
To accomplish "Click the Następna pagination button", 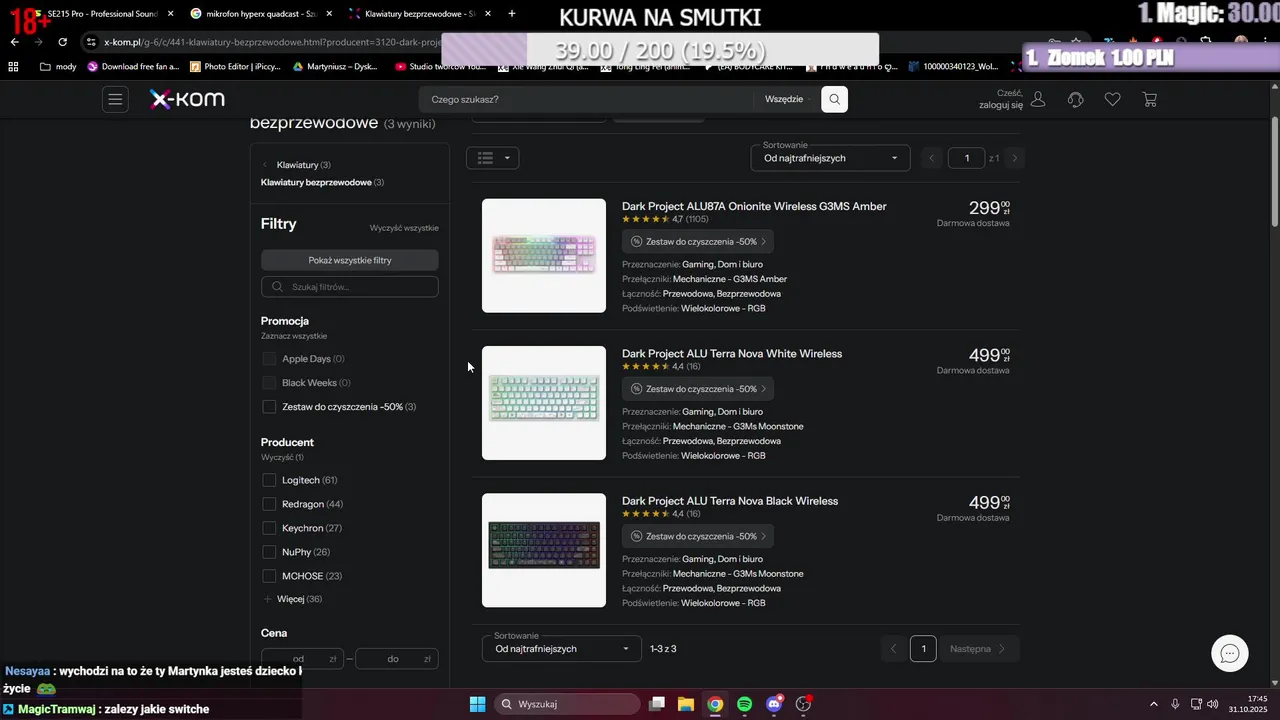I will 977,648.
